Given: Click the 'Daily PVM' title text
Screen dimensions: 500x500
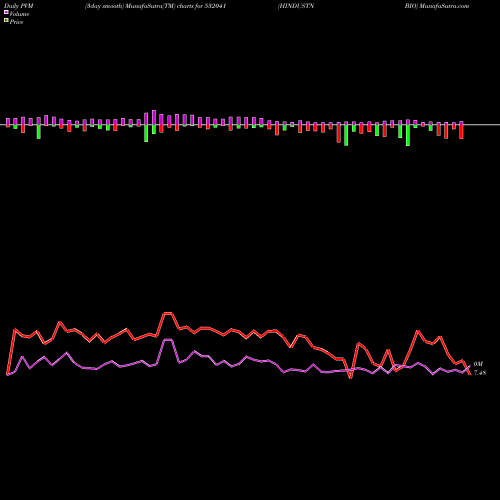Looking at the screenshot, I should click(19, 6).
